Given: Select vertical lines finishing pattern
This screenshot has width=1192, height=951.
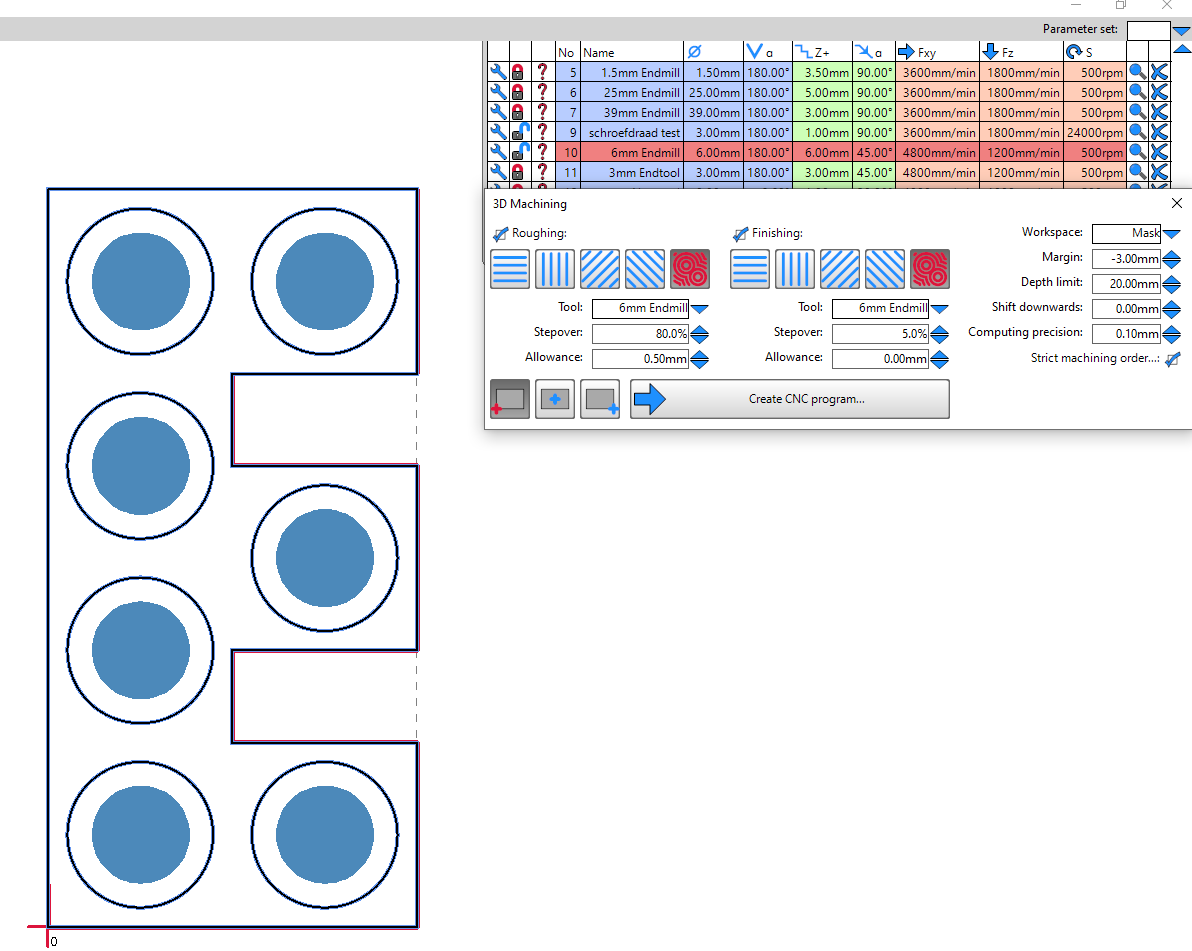Looking at the screenshot, I should pos(794,269).
